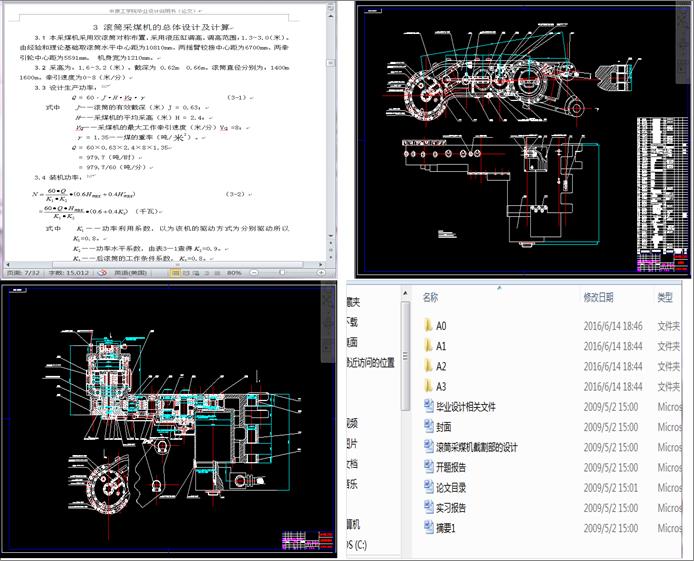Click the language indicator in Word status bar
The image size is (694, 561).
point(131,273)
